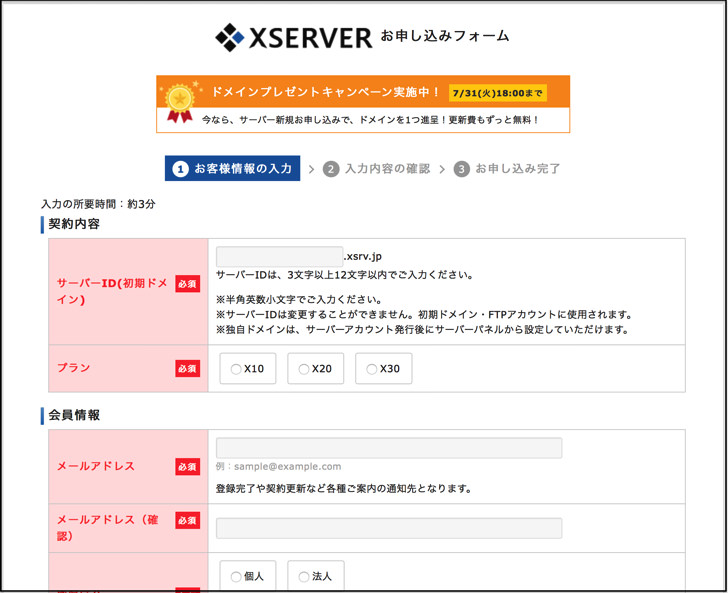
Task: Click the ※独自ドメイン note line
Action: tap(422, 330)
